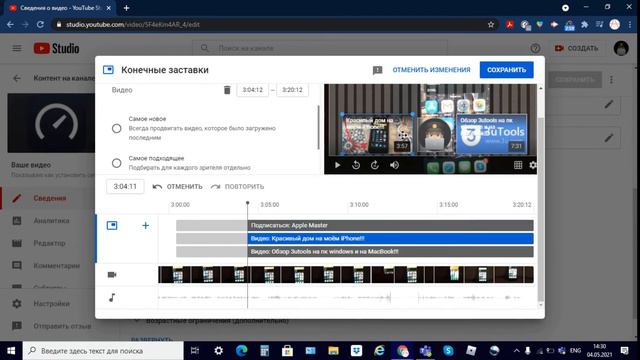This screenshot has width=640, height=360.
Task: Open the send feedback icon in dialog header
Action: coord(378,70)
